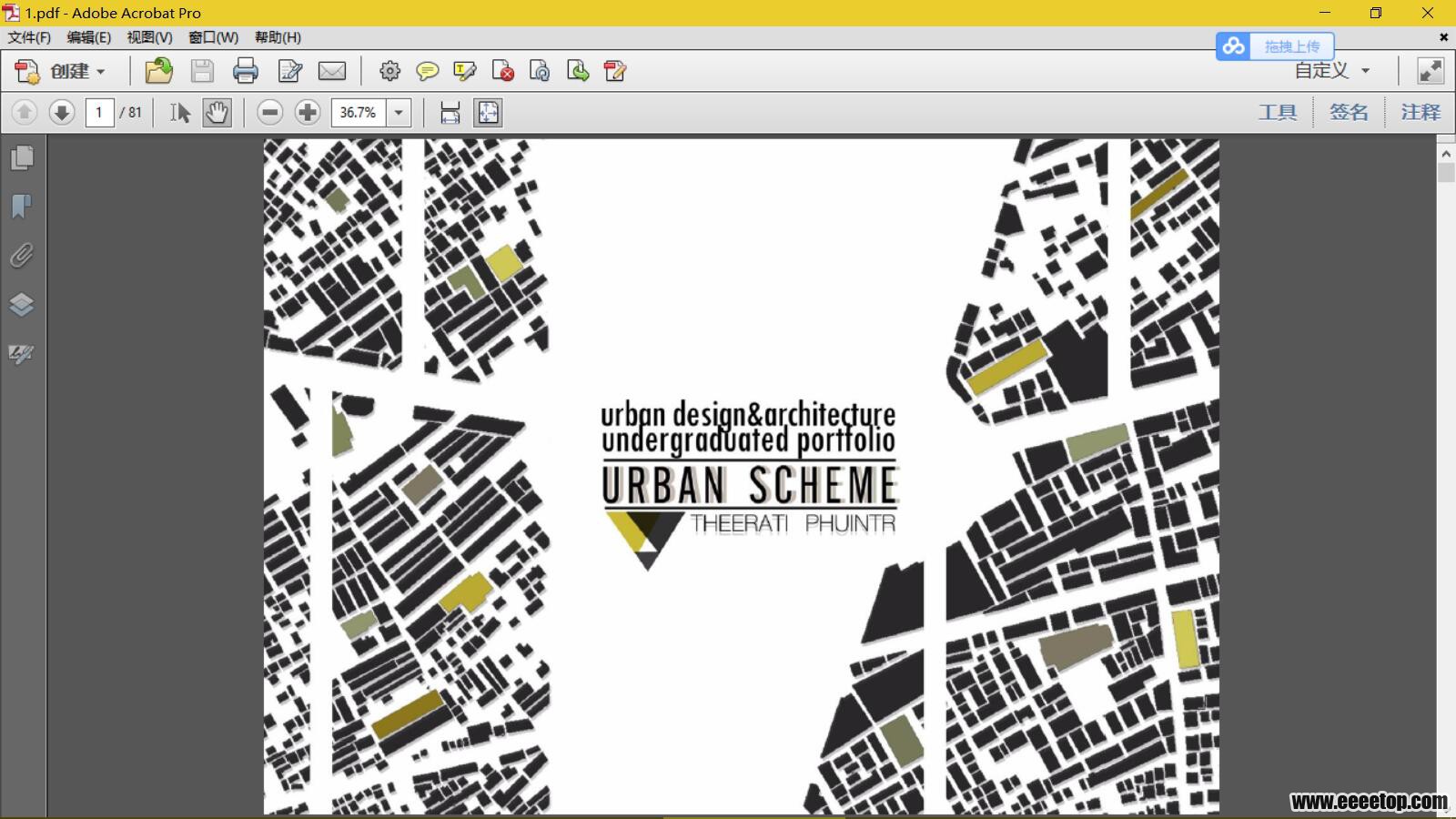Open the 编辑(E) menu

[x=88, y=37]
